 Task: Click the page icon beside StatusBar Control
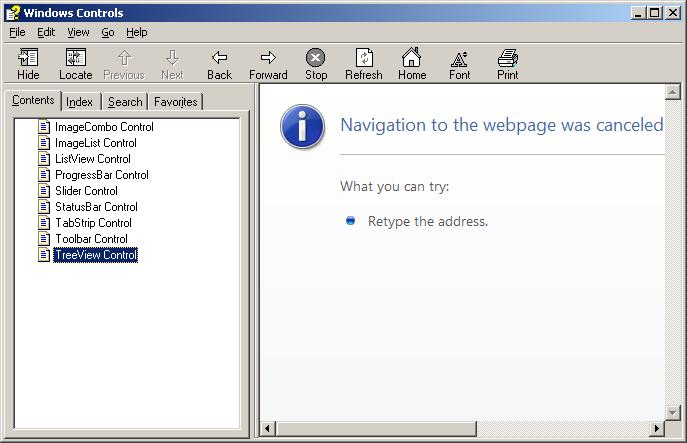click(44, 206)
